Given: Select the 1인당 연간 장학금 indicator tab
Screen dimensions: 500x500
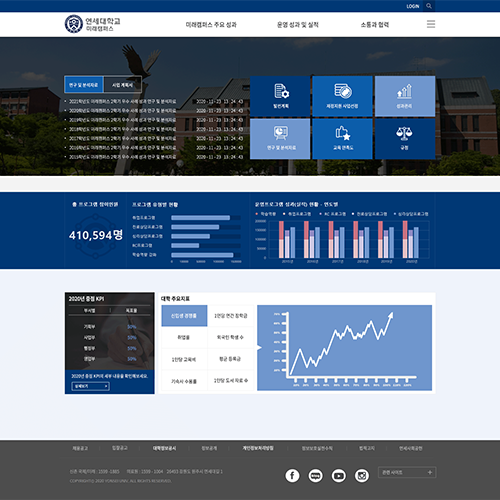Looking at the screenshot, I should (x=231, y=315).
